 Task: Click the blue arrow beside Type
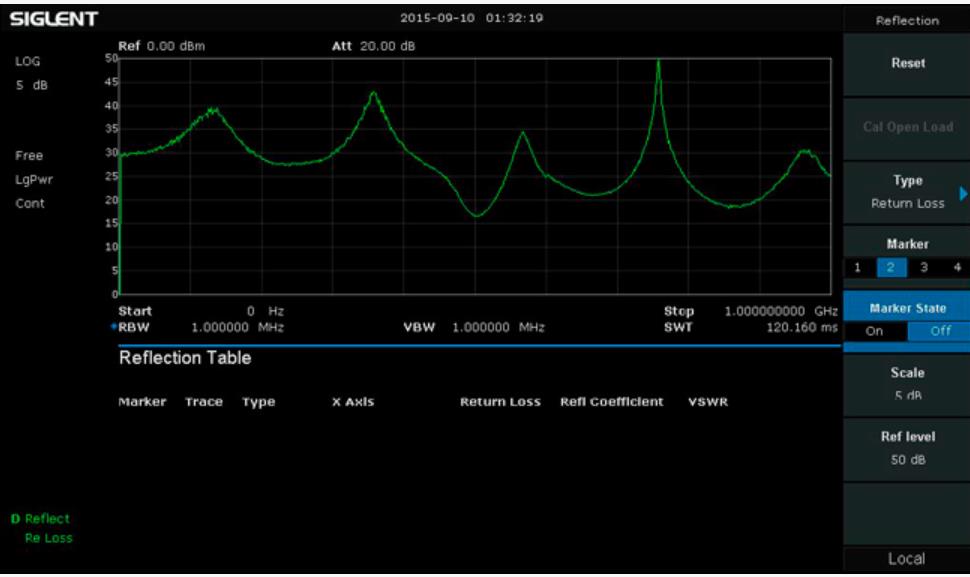963,192
